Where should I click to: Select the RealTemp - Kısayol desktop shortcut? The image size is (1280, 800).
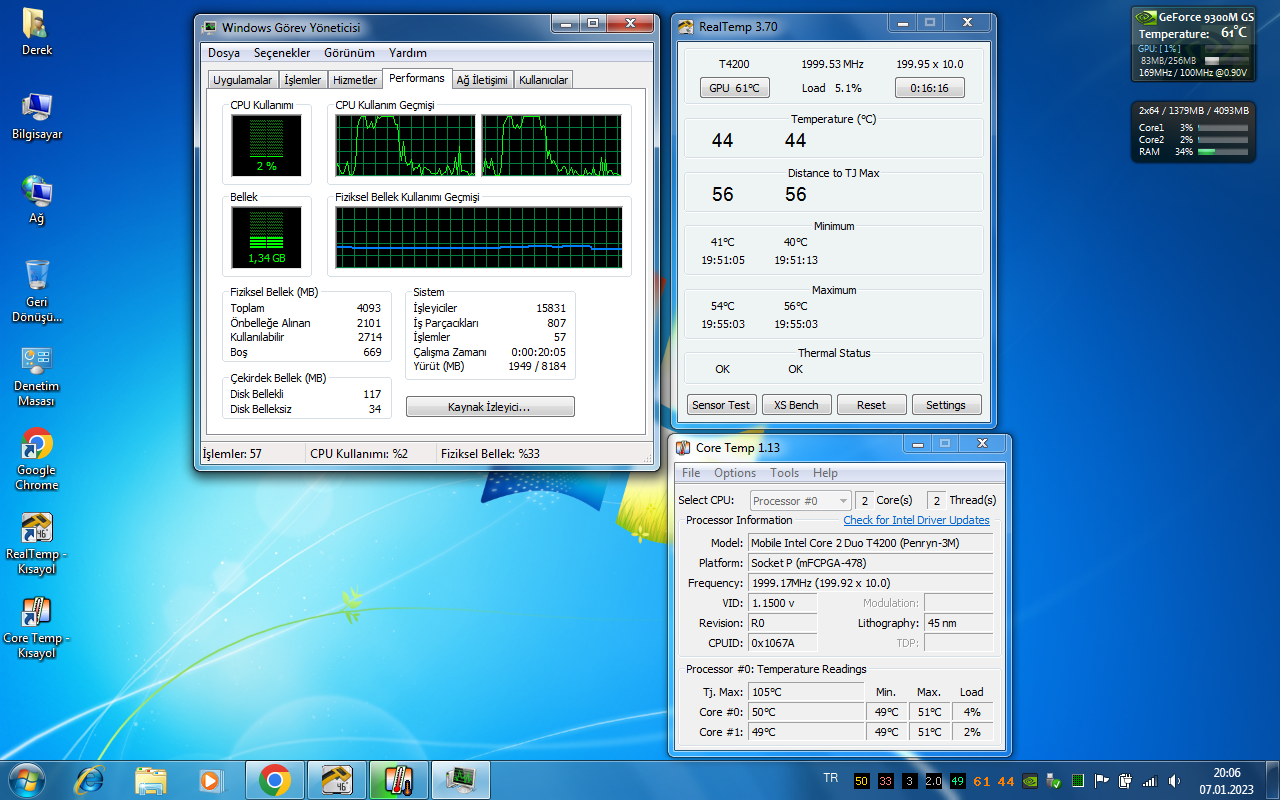(37, 544)
